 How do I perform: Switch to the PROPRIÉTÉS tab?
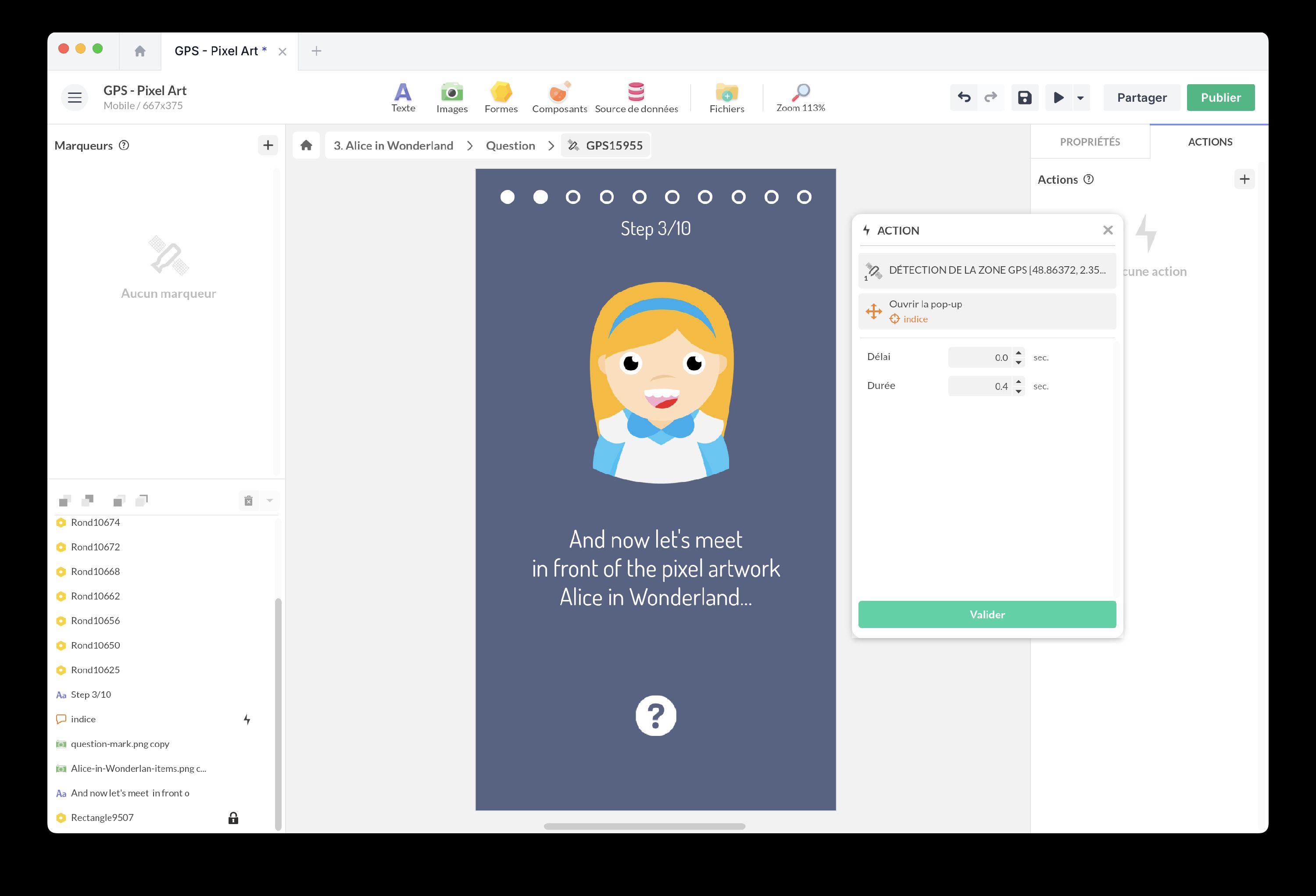coord(1090,142)
